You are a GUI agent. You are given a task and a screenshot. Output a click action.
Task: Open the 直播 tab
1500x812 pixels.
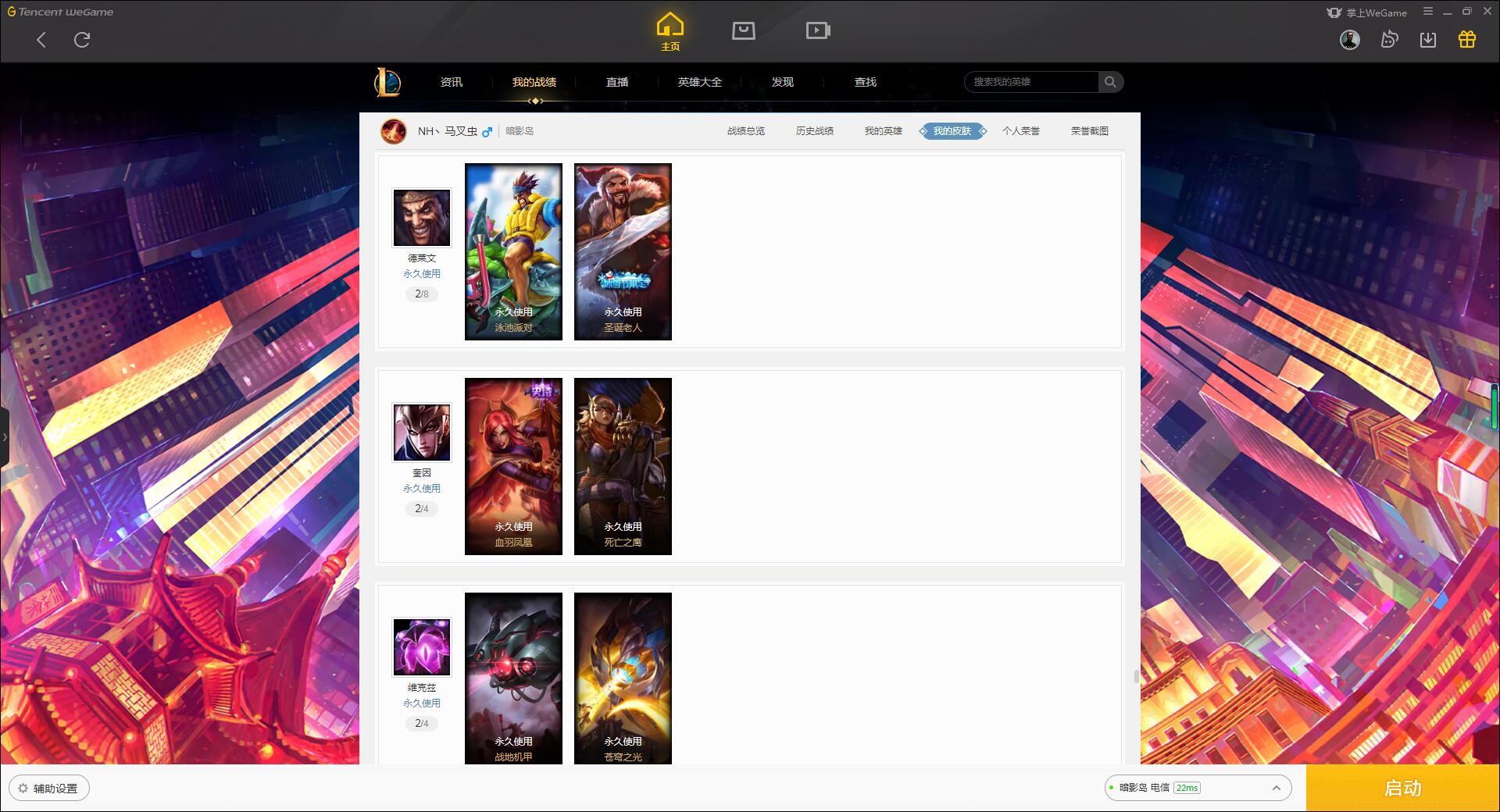617,82
